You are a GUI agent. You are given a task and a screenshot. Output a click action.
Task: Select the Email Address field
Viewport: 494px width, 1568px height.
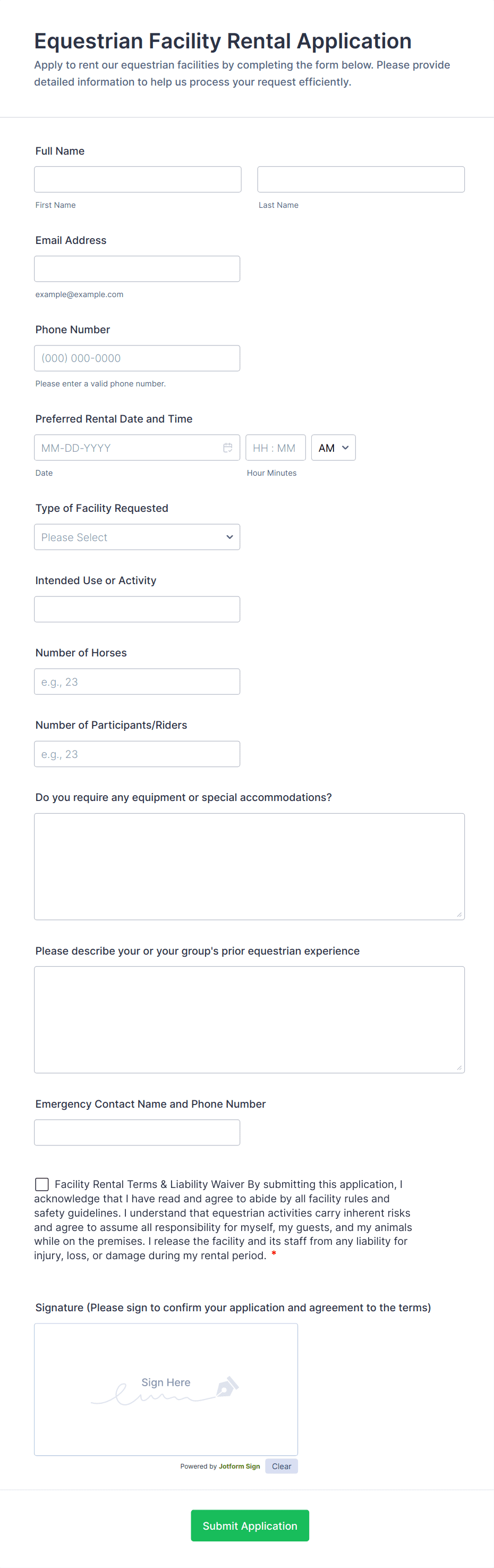click(x=137, y=268)
